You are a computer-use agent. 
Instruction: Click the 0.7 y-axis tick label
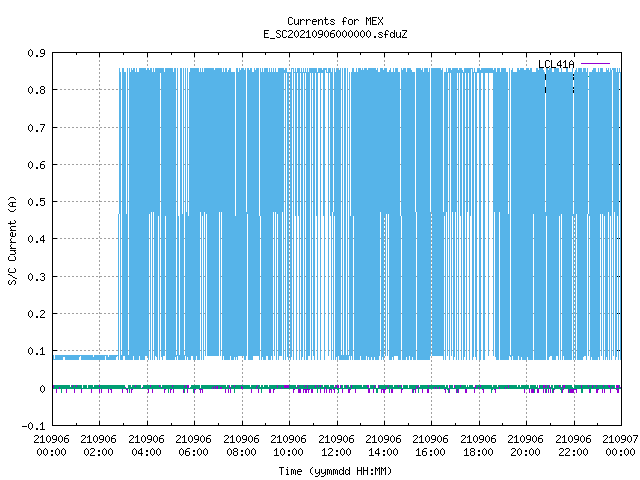(36, 128)
